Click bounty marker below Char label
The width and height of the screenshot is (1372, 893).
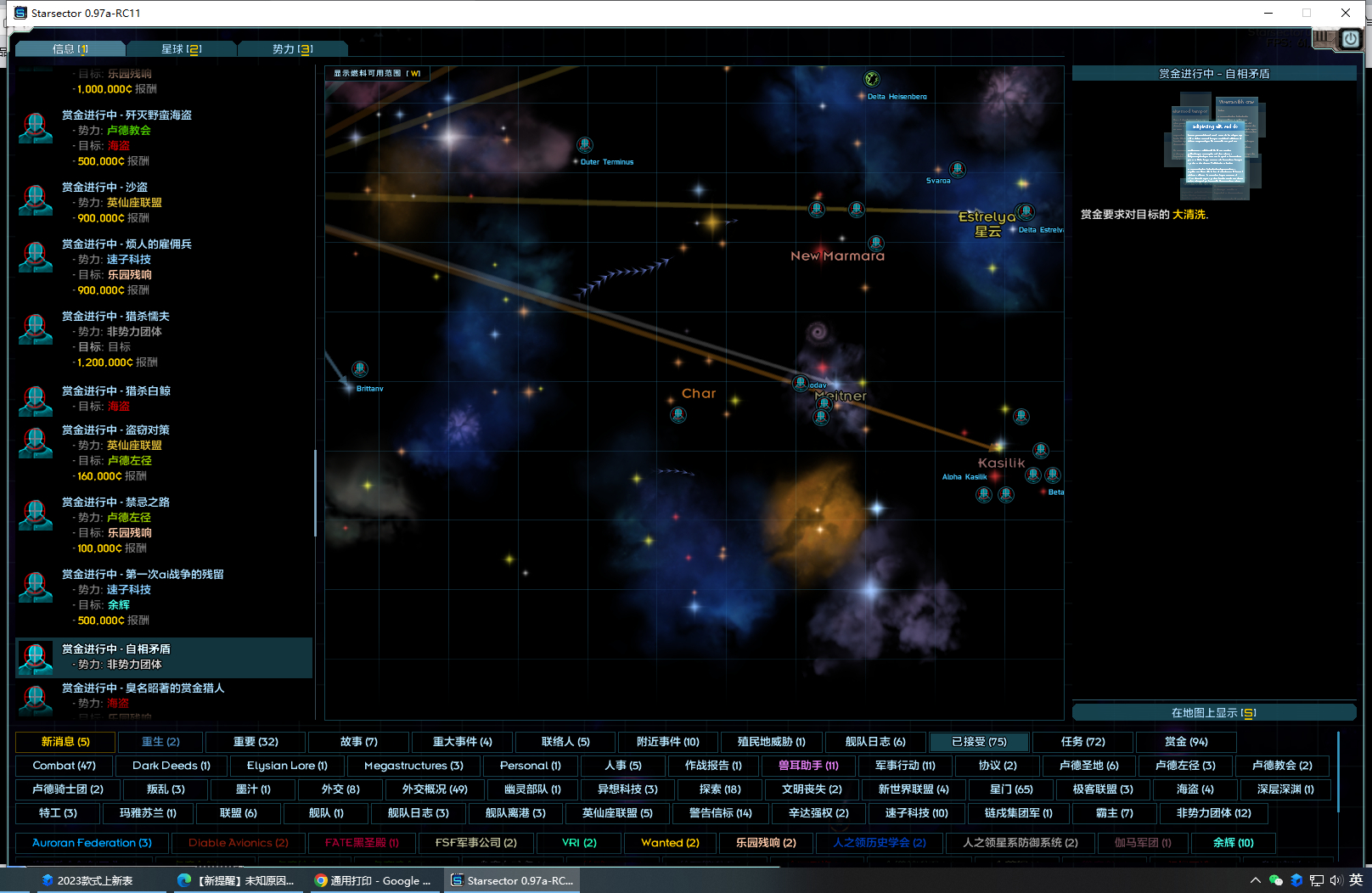pos(678,415)
